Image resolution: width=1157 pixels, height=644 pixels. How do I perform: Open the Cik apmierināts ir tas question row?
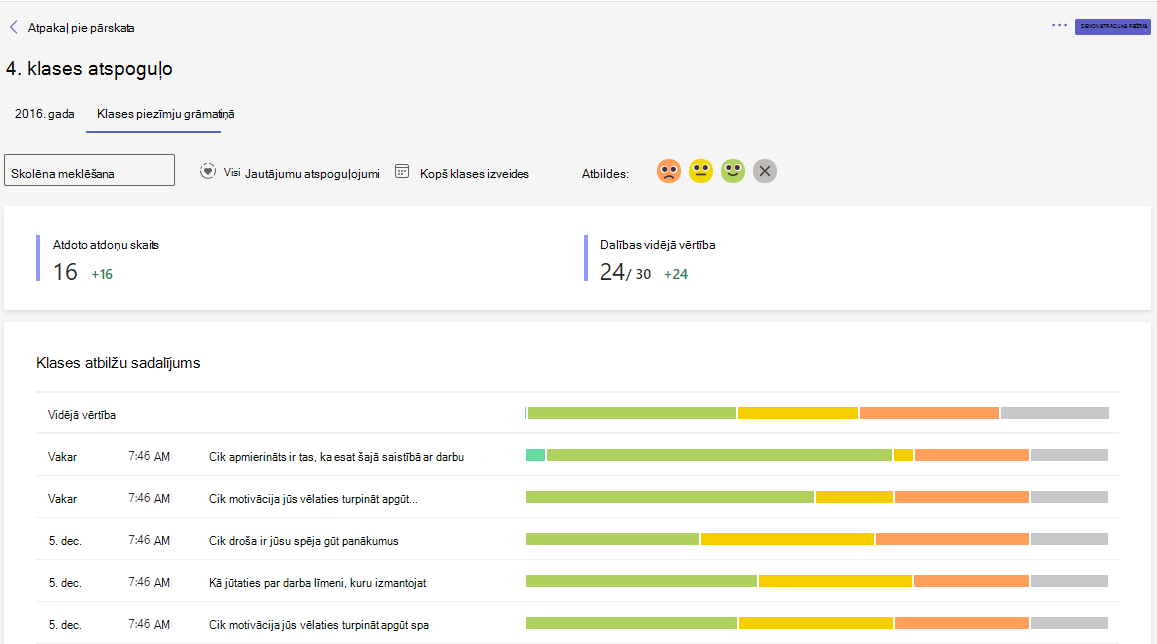coord(577,456)
